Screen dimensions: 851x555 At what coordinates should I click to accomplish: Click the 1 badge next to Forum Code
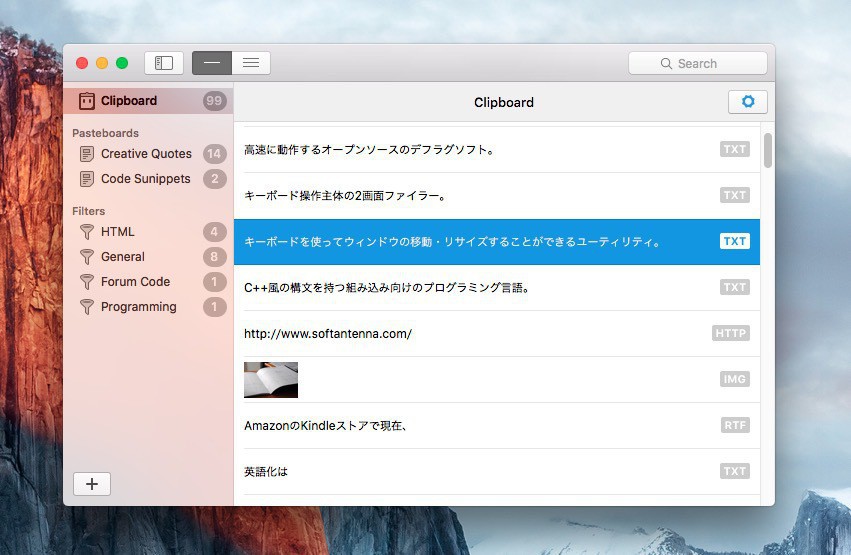click(214, 282)
